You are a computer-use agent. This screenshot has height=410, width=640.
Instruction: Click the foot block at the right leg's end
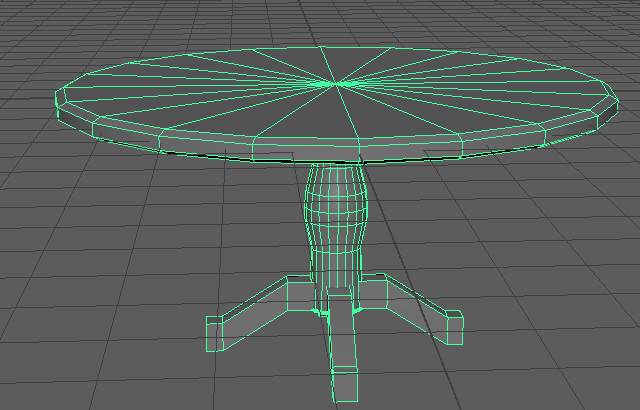(x=455, y=327)
